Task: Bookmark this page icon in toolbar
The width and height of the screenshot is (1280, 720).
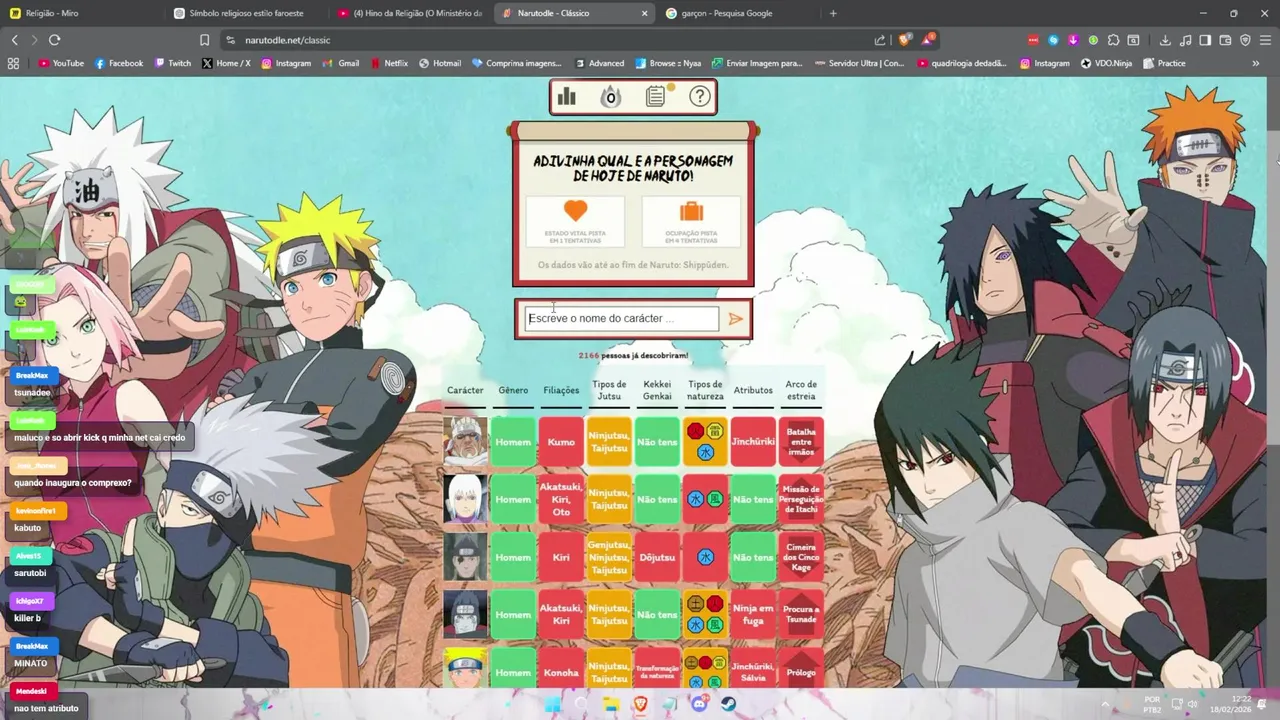Action: tap(204, 40)
